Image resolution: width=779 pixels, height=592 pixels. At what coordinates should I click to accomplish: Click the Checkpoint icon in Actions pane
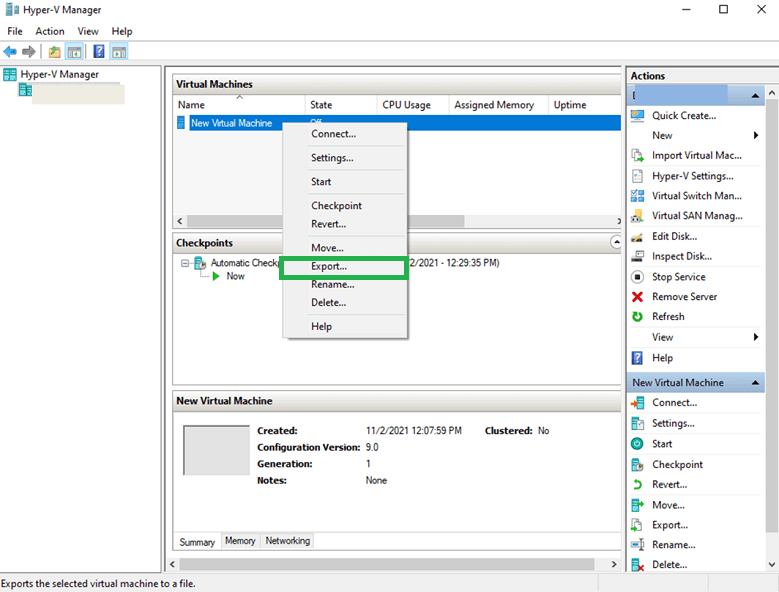(637, 464)
